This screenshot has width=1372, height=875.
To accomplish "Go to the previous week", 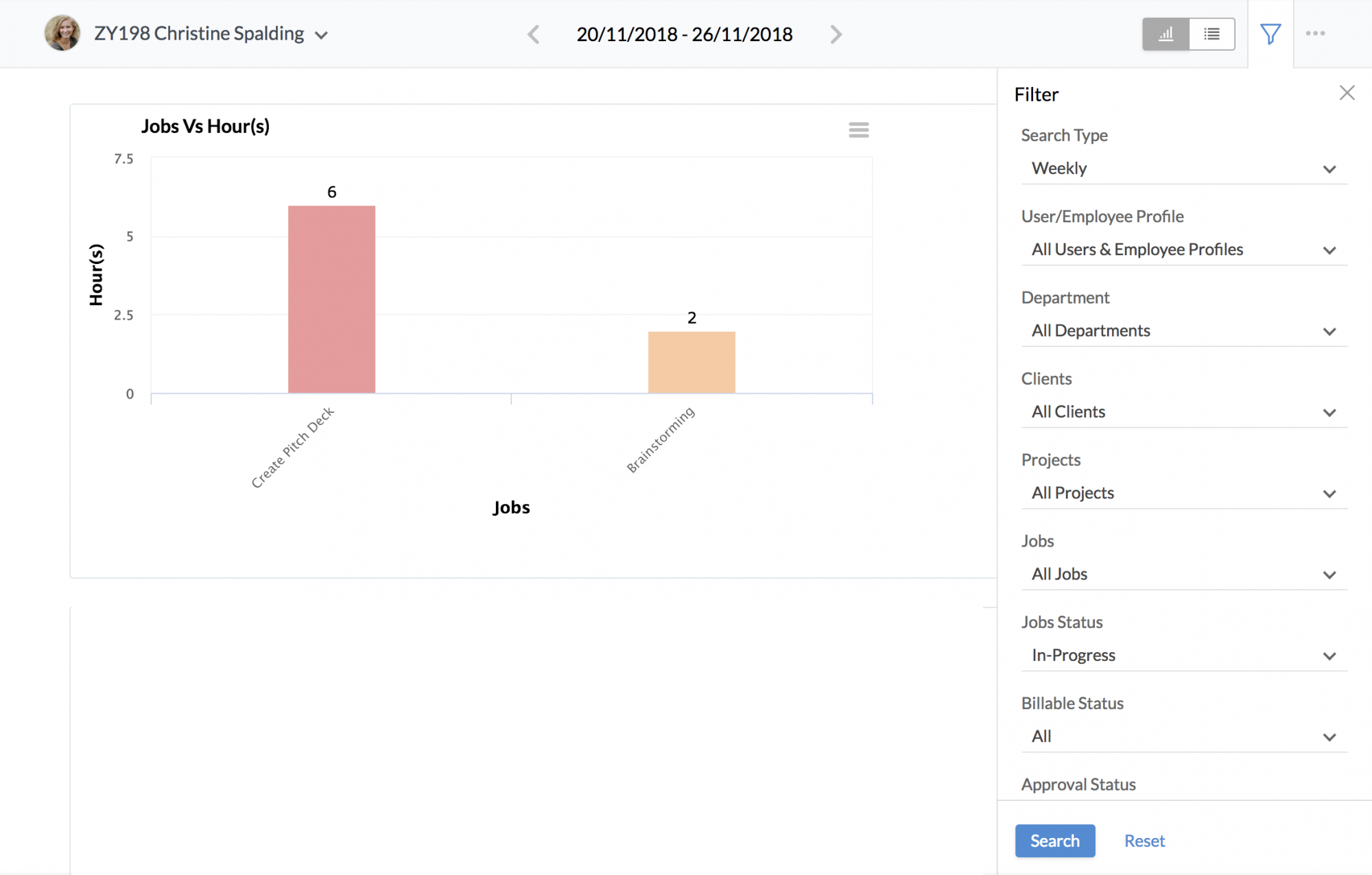I will [x=534, y=34].
